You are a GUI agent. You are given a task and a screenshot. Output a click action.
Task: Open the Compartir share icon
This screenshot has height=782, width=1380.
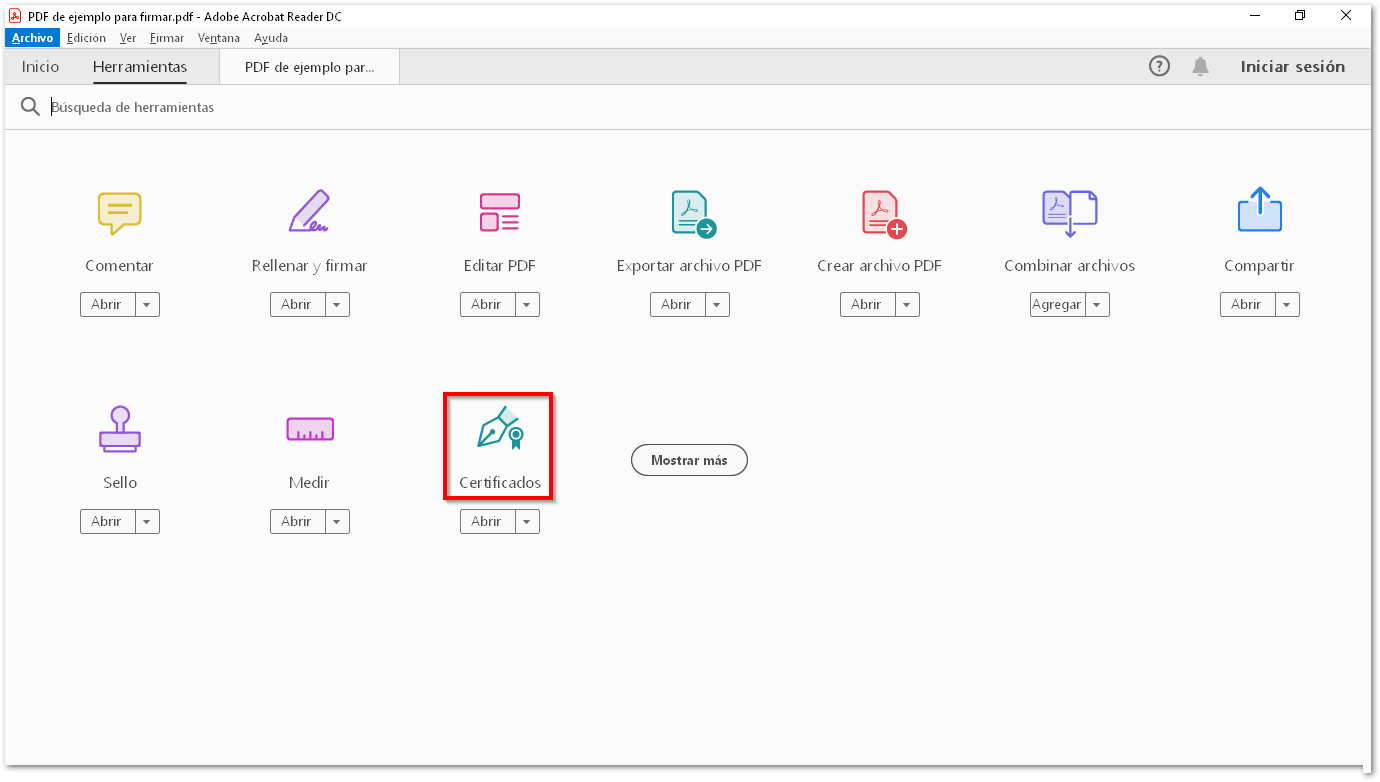coord(1259,210)
